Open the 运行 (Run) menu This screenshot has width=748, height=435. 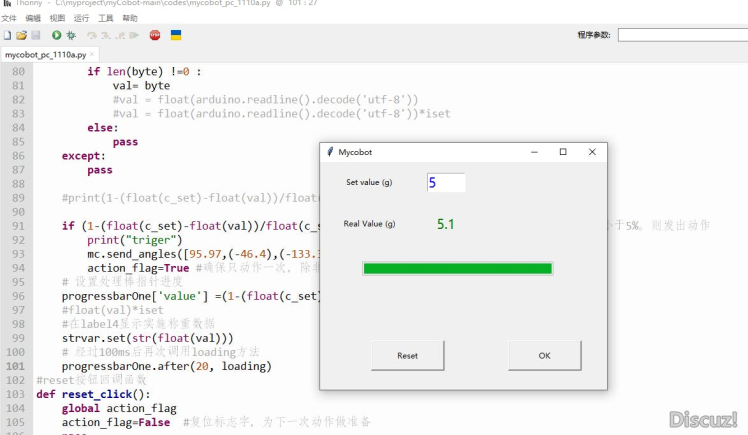pyautogui.click(x=82, y=18)
